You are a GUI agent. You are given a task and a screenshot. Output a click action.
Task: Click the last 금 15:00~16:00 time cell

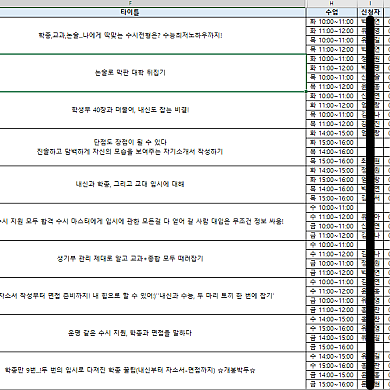(x=332, y=384)
